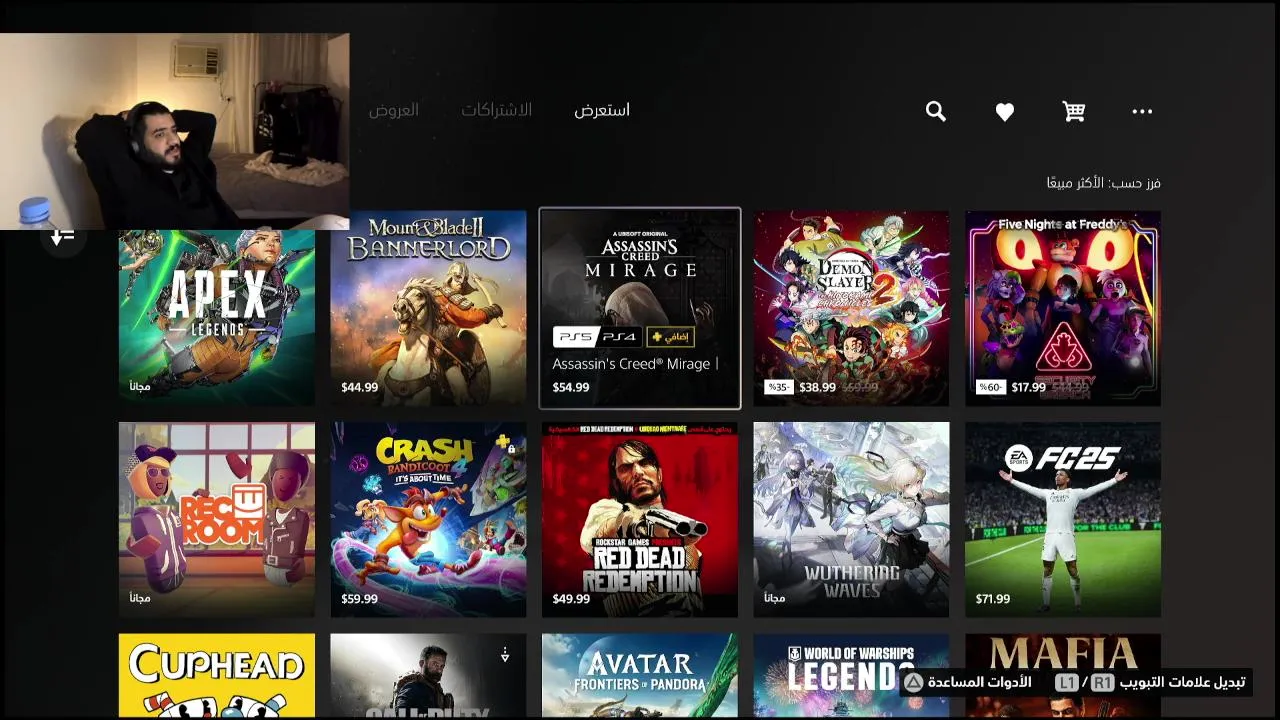The height and width of the screenshot is (720, 1280).
Task: Open the Apex Legends game tile
Action: pos(217,308)
